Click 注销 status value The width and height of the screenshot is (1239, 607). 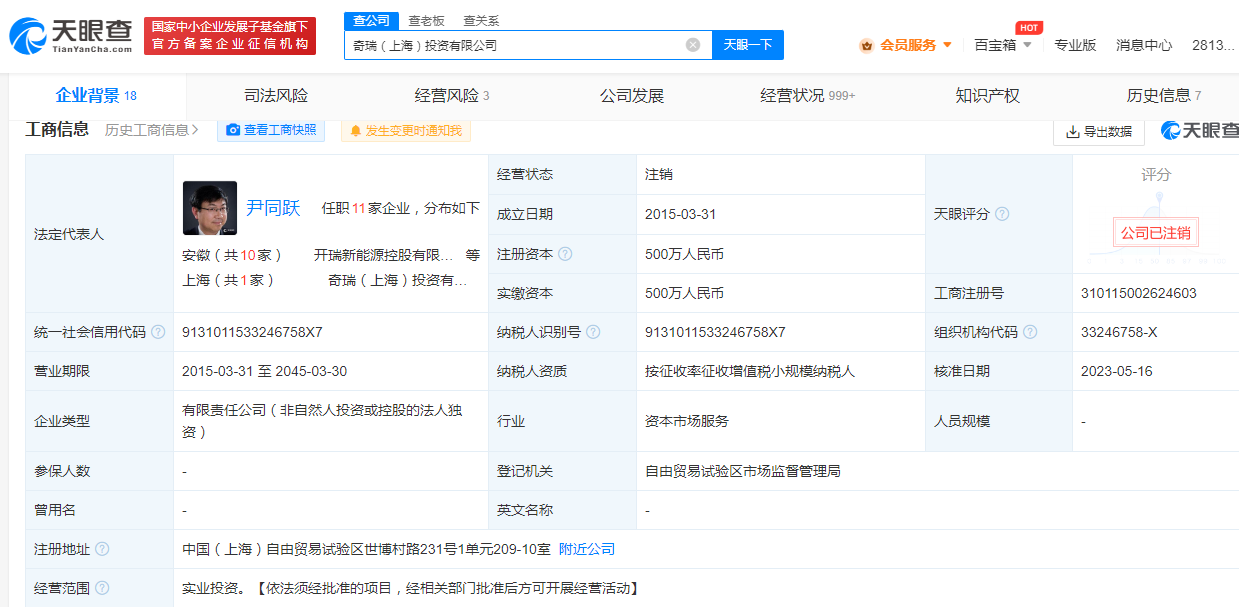[x=659, y=174]
